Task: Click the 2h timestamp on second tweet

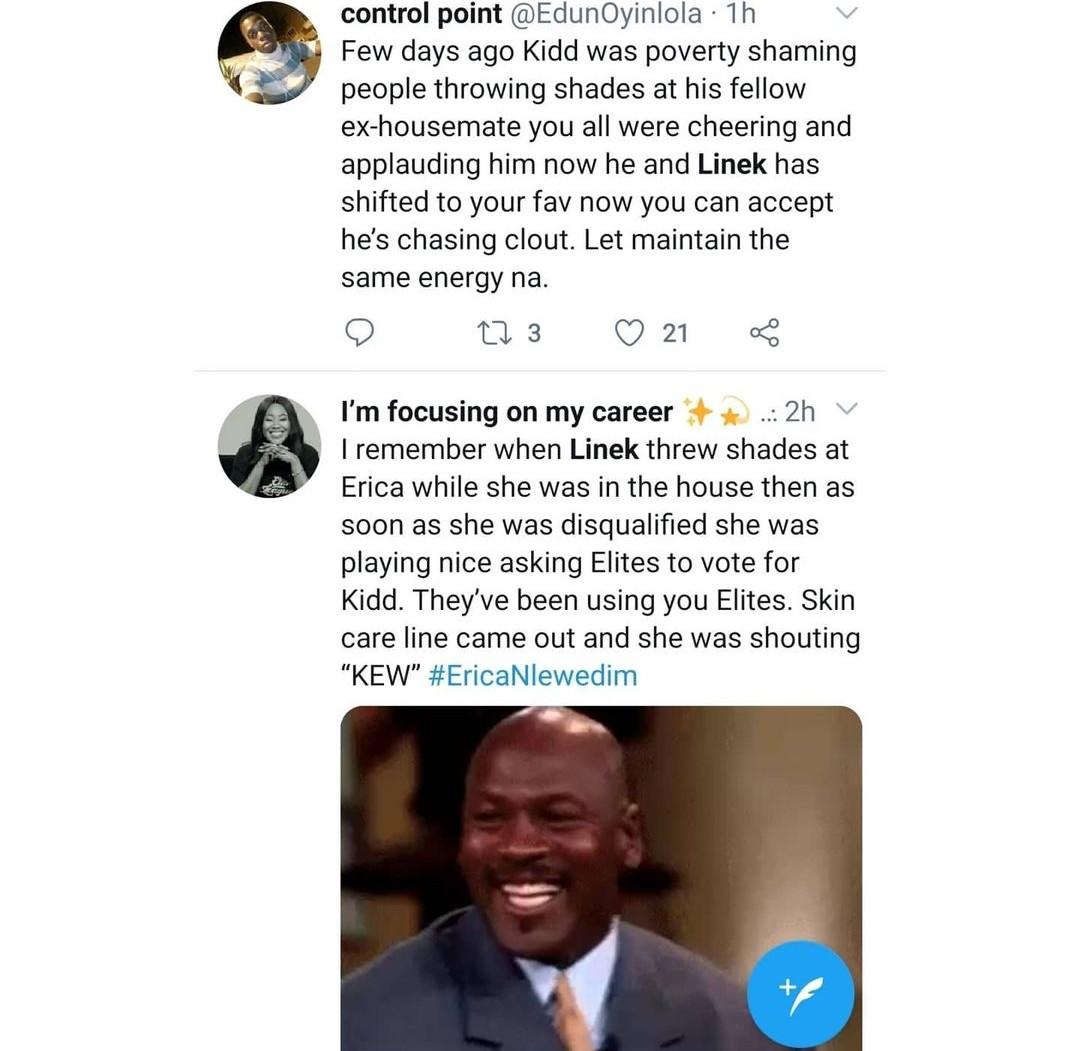Action: [x=800, y=411]
